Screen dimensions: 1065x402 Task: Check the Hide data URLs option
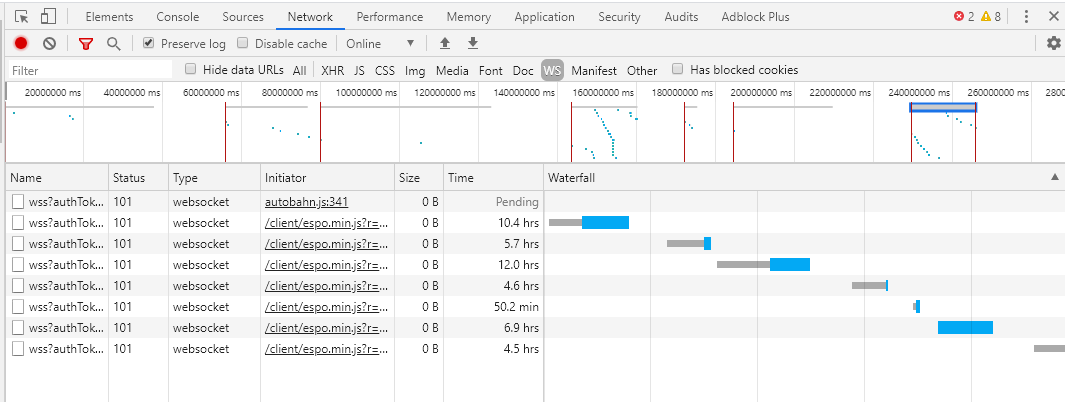point(191,70)
